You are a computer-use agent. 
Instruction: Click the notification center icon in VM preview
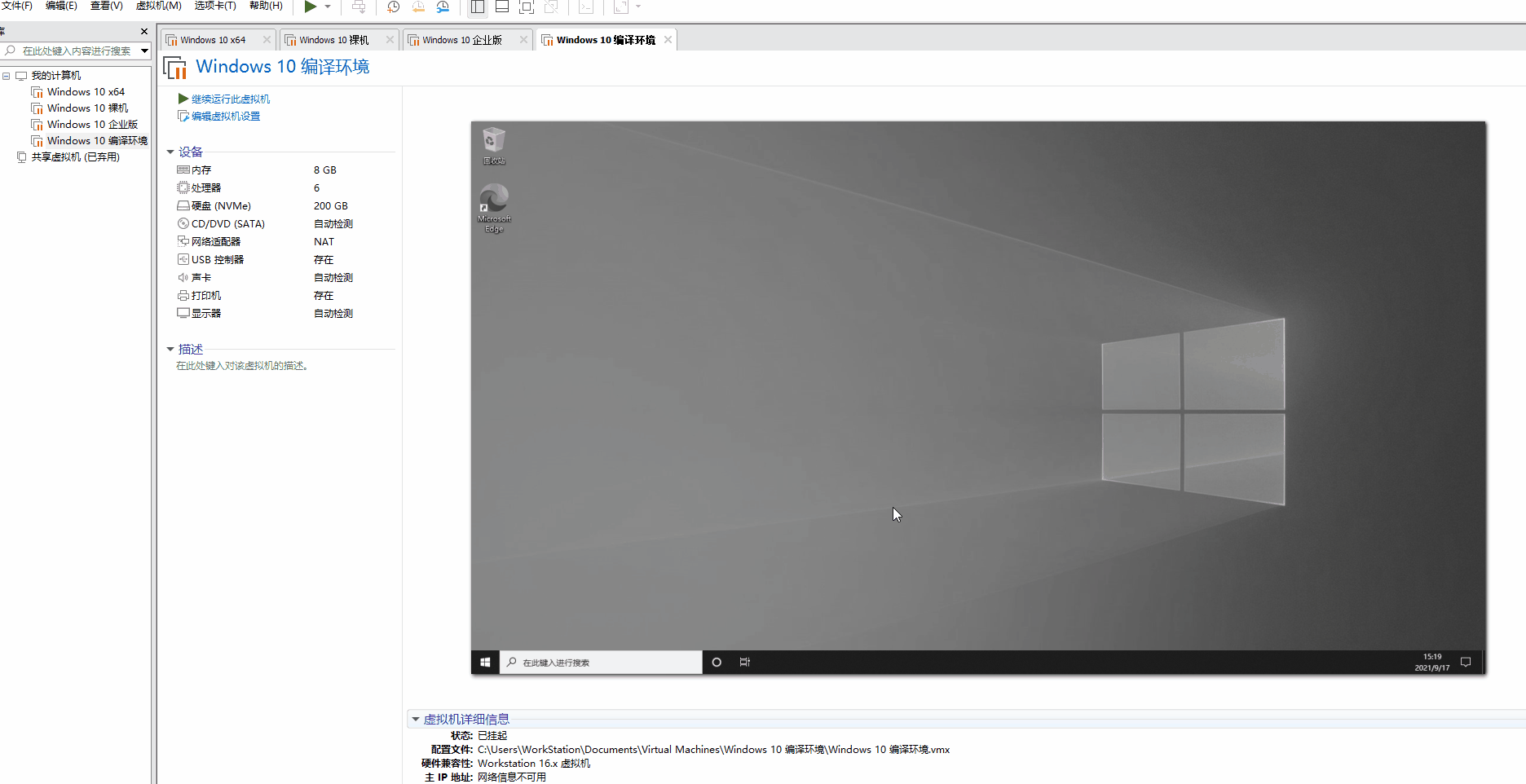pyautogui.click(x=1466, y=663)
